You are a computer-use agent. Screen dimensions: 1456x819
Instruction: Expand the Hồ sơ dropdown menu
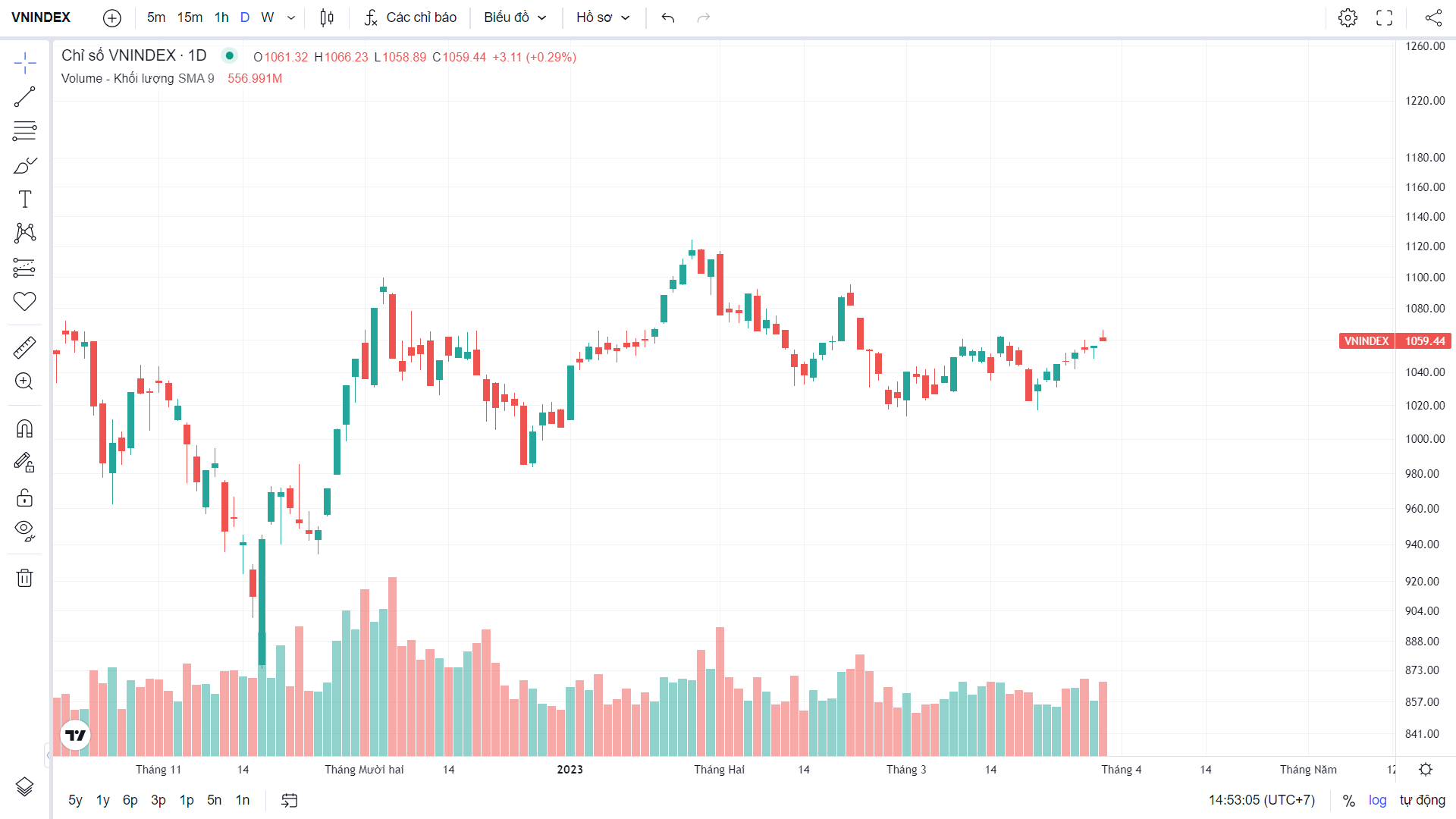click(603, 17)
